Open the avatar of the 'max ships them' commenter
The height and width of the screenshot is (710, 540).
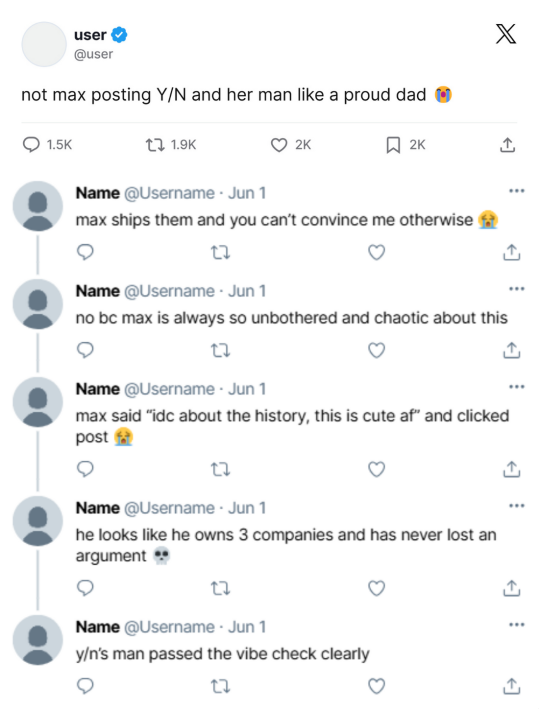point(38,206)
